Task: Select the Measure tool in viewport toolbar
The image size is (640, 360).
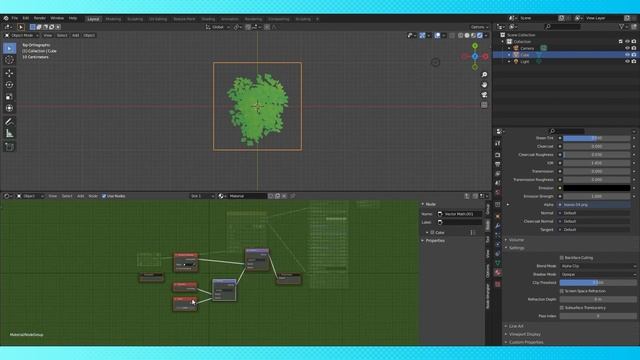Action: (9, 133)
